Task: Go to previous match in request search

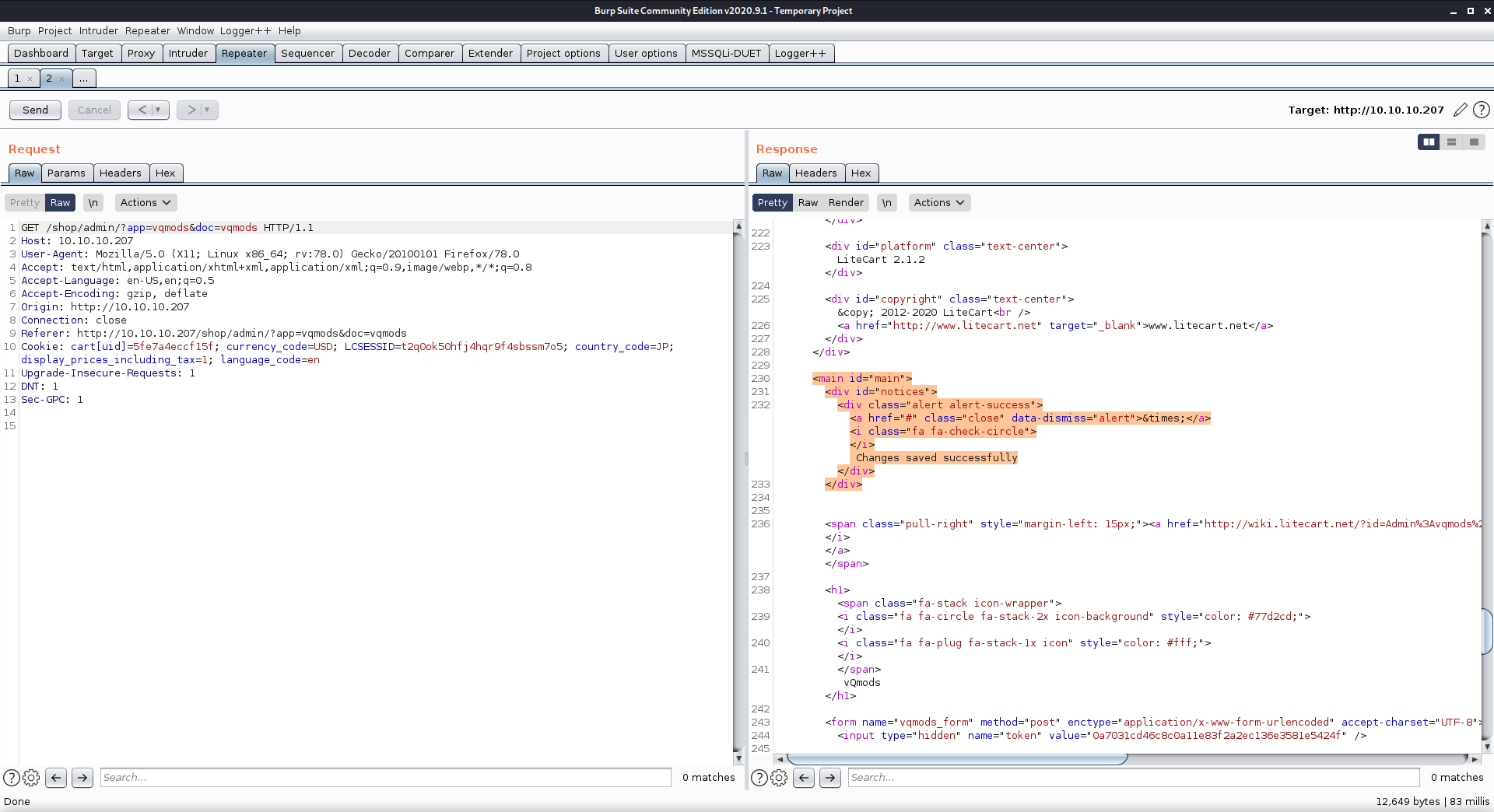Action: pos(56,777)
